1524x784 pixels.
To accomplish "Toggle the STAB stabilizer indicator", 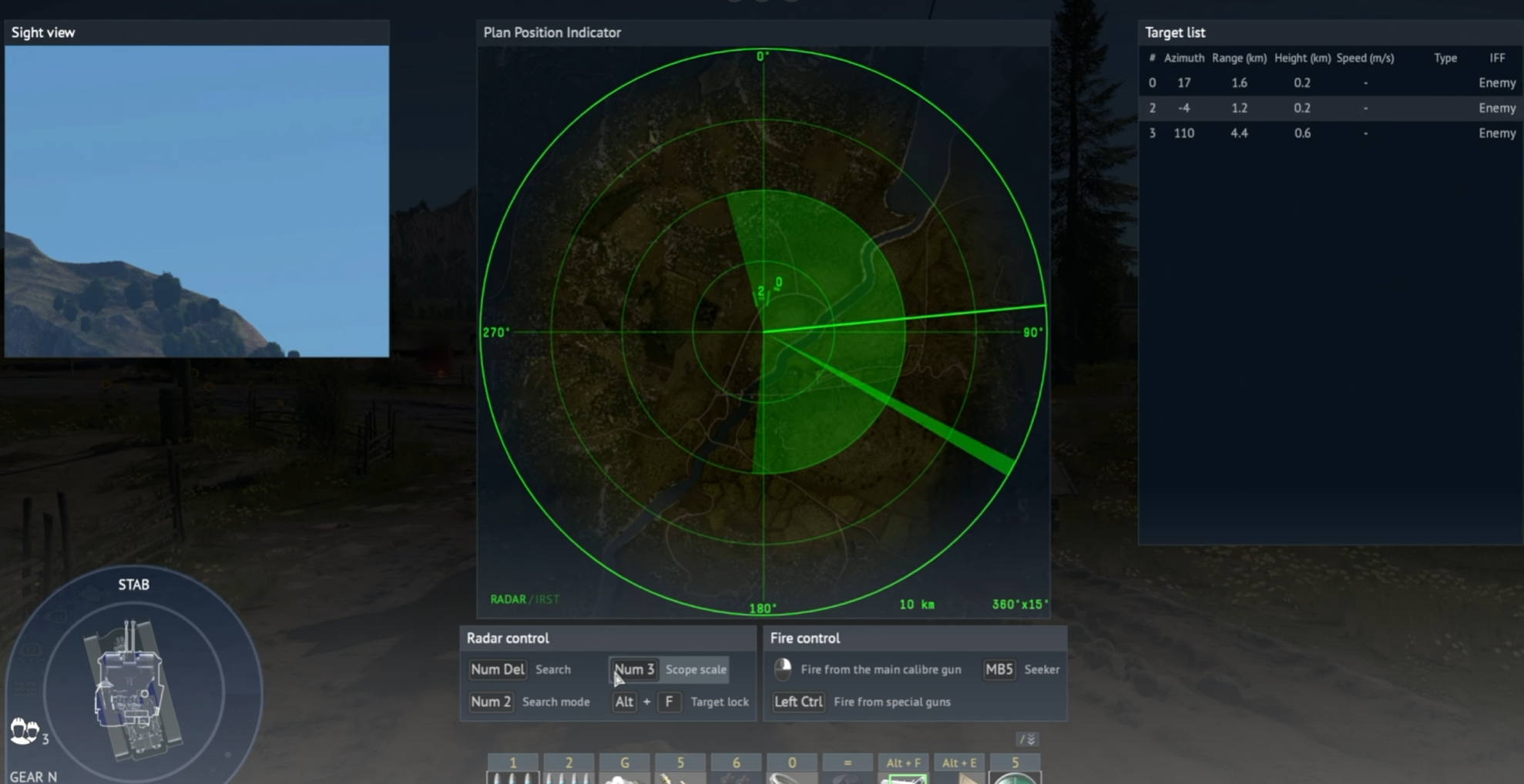I will click(x=133, y=585).
